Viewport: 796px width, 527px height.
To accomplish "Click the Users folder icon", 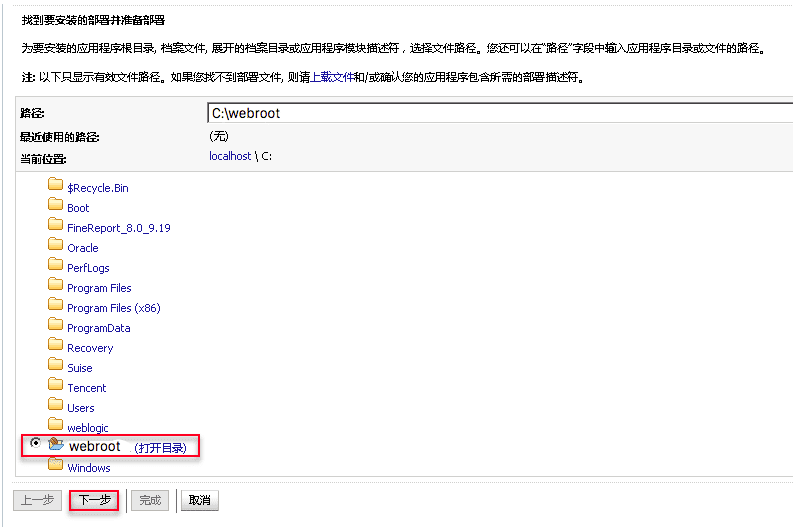I will coord(55,404).
